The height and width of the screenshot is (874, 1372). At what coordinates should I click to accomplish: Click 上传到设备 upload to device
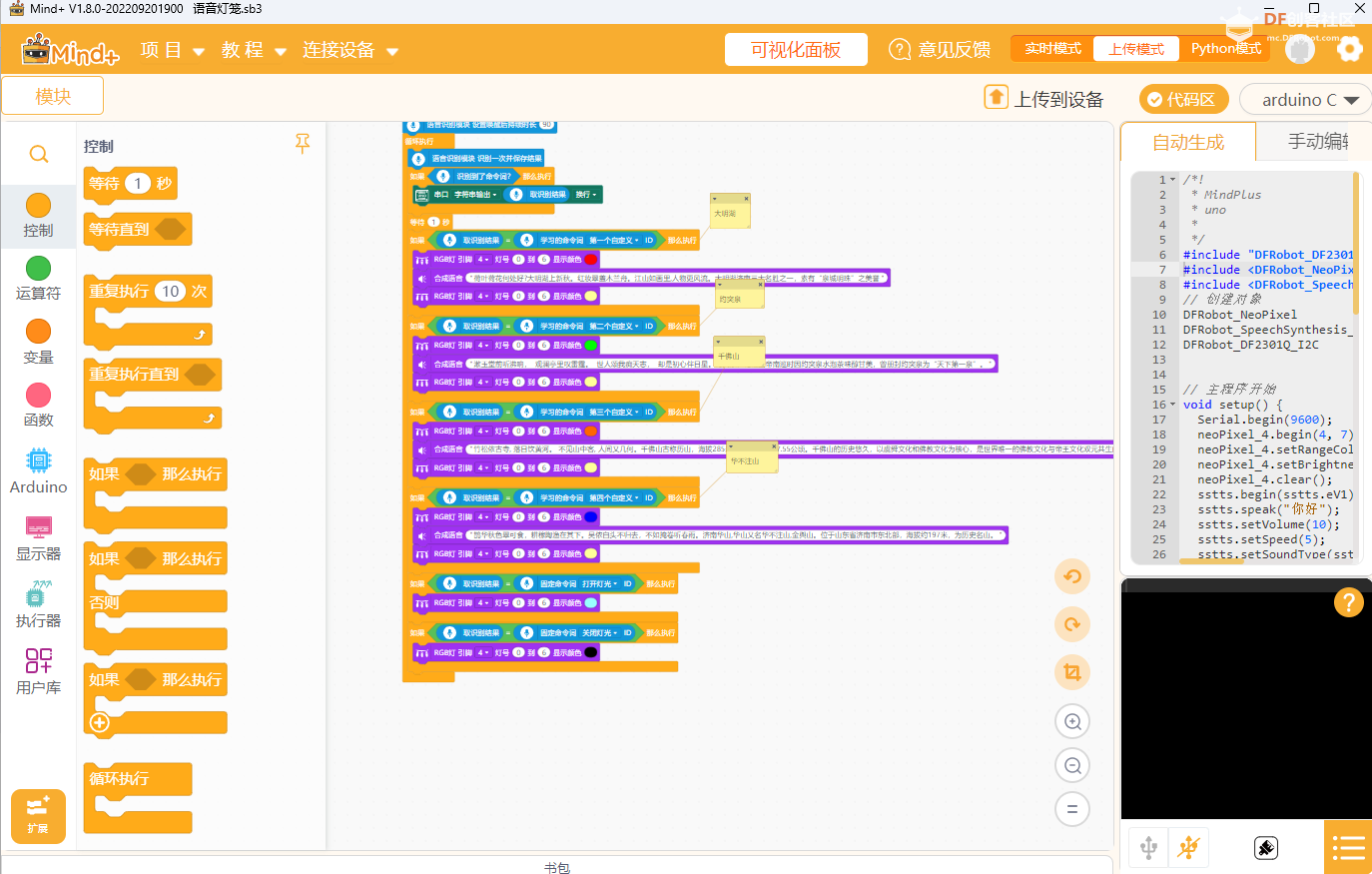(x=1058, y=99)
